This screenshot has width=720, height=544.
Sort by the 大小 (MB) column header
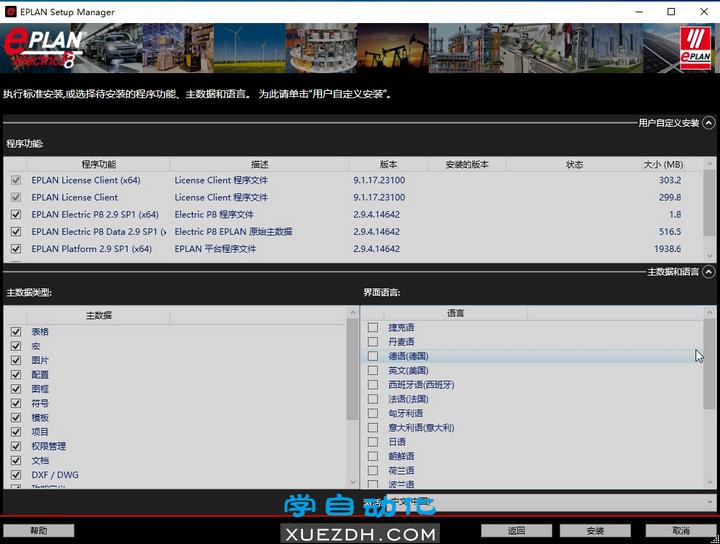(x=664, y=164)
